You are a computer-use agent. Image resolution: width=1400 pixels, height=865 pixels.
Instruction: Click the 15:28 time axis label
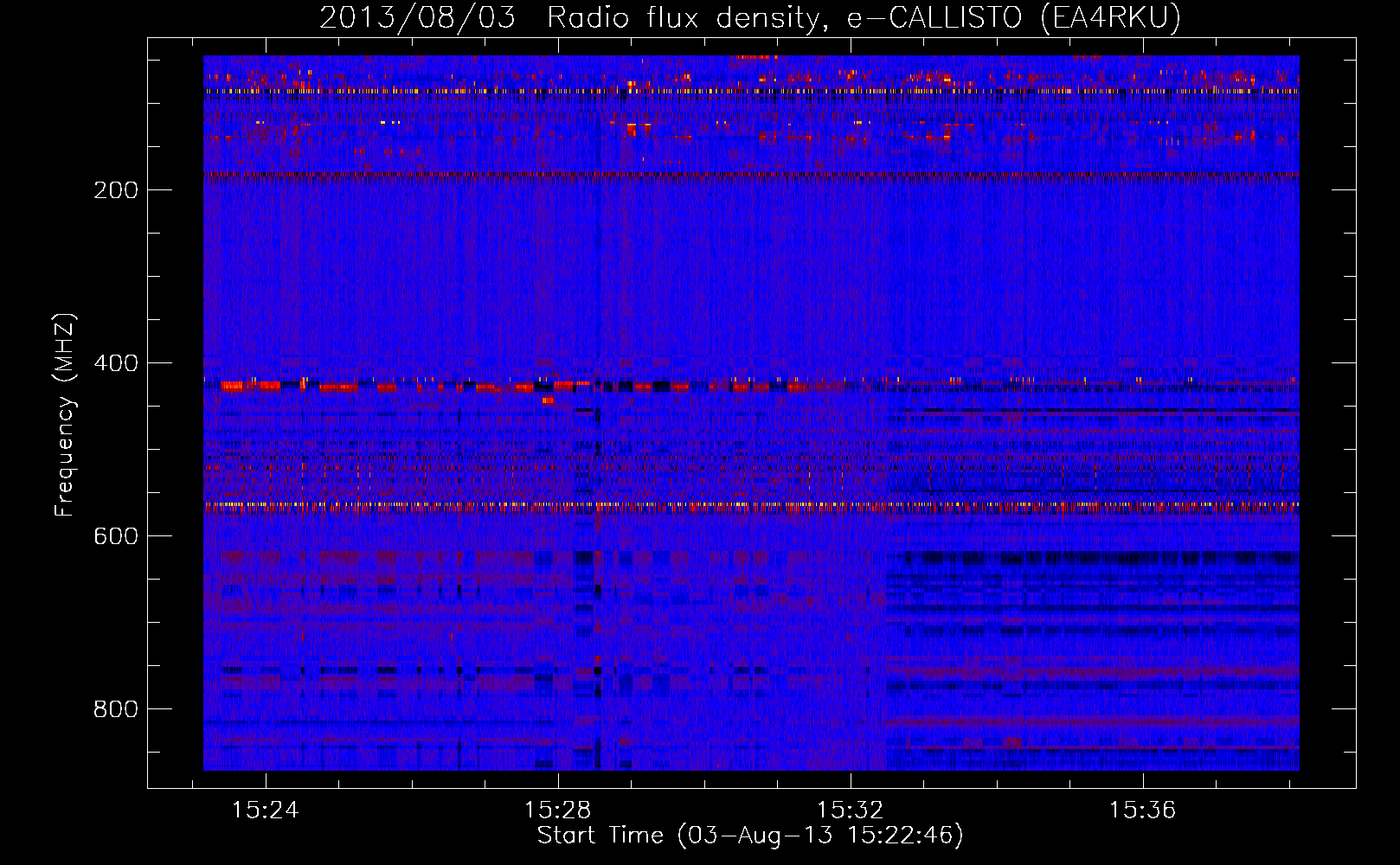point(558,810)
